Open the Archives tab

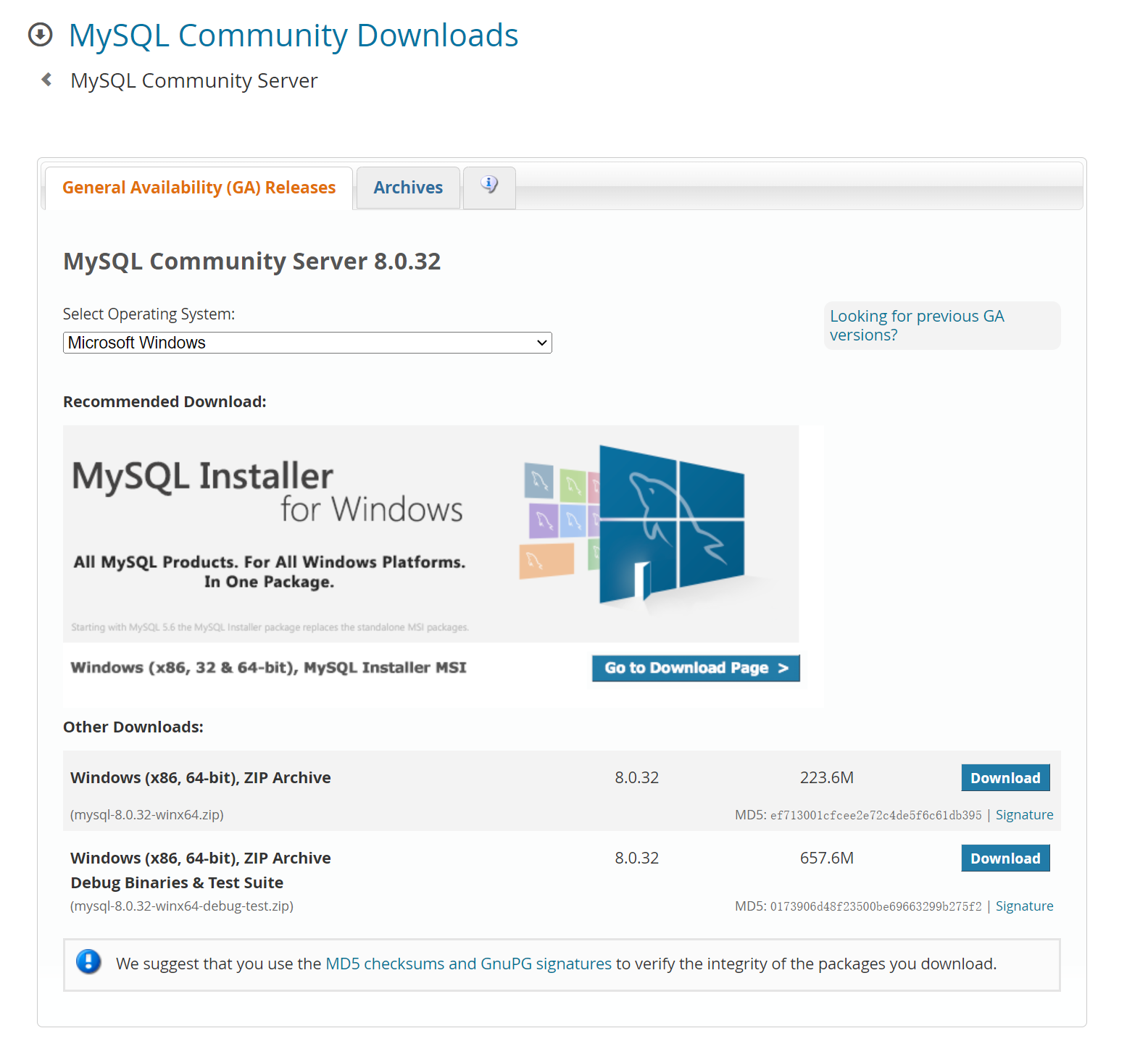click(x=408, y=188)
